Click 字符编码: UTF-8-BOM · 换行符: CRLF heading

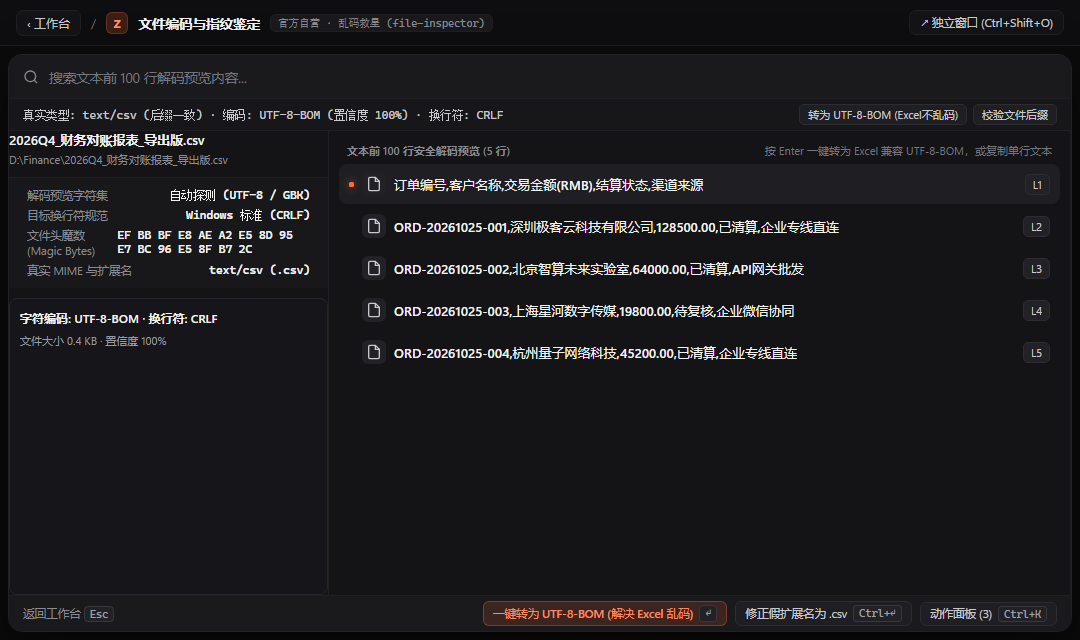coord(118,318)
